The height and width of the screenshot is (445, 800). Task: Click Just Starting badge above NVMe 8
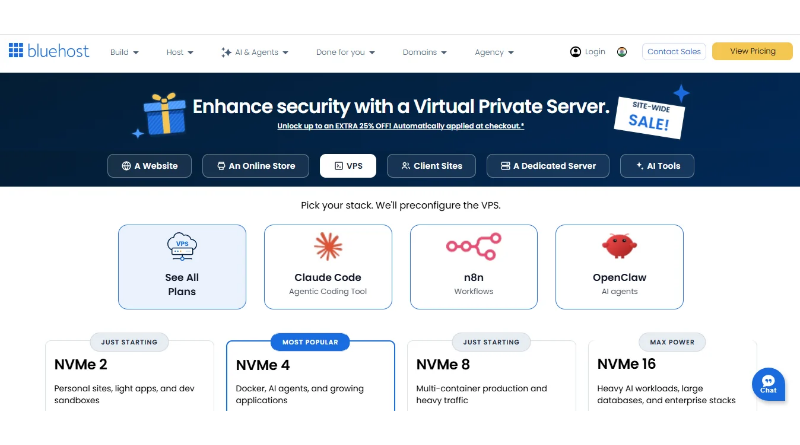[x=491, y=342]
